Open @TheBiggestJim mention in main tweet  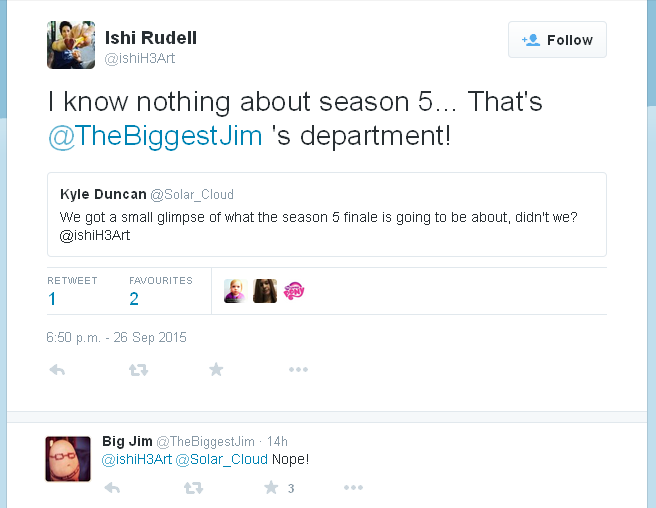(155, 136)
